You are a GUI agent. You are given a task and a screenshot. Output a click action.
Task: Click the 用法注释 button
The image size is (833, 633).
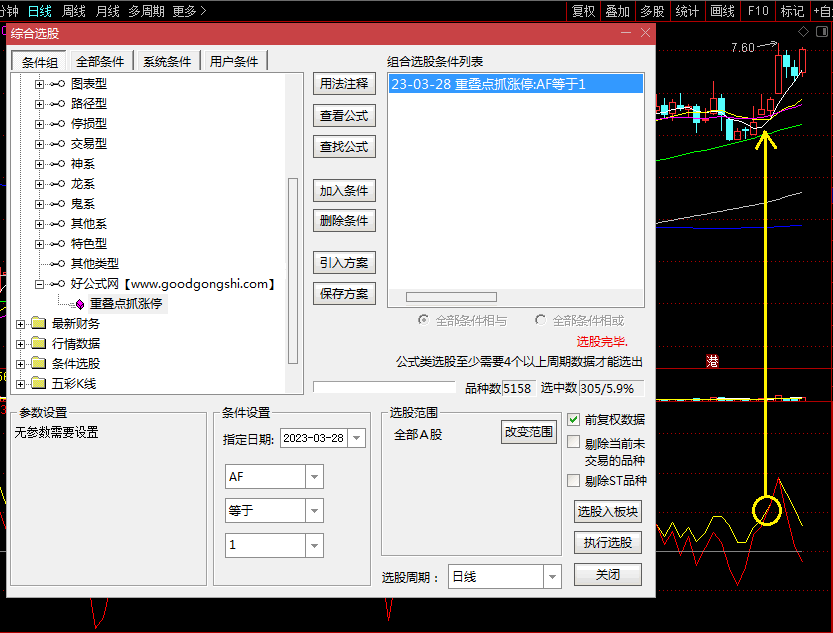344,84
